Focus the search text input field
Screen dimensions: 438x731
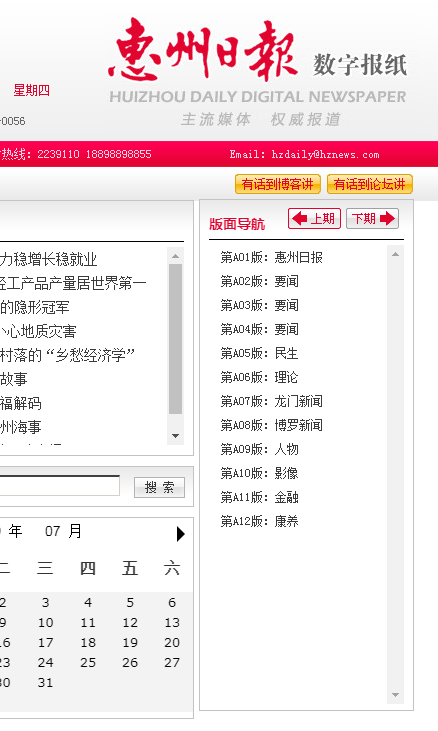[59, 486]
